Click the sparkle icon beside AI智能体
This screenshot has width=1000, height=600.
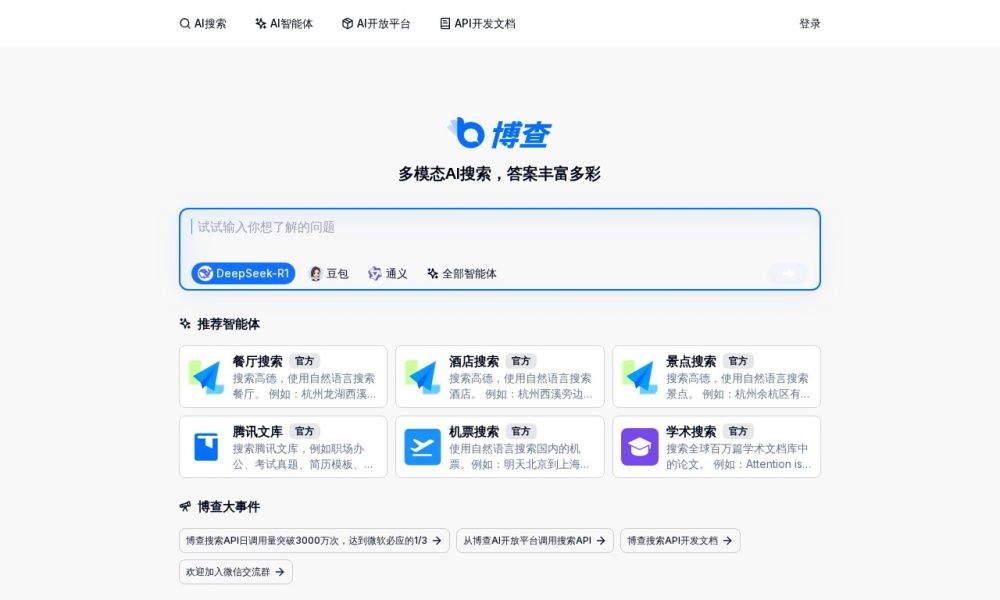(260, 24)
